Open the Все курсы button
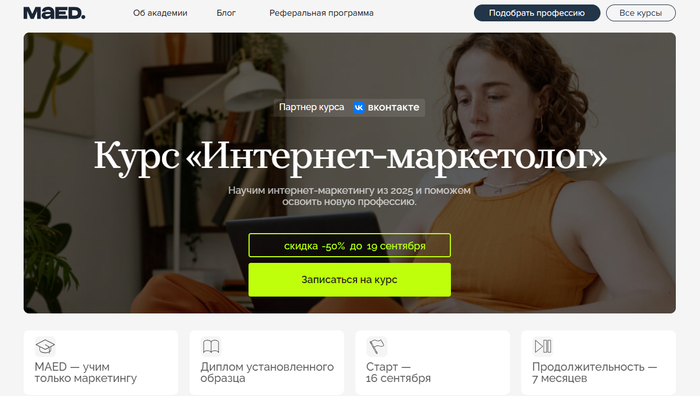700x396 pixels. tap(641, 13)
